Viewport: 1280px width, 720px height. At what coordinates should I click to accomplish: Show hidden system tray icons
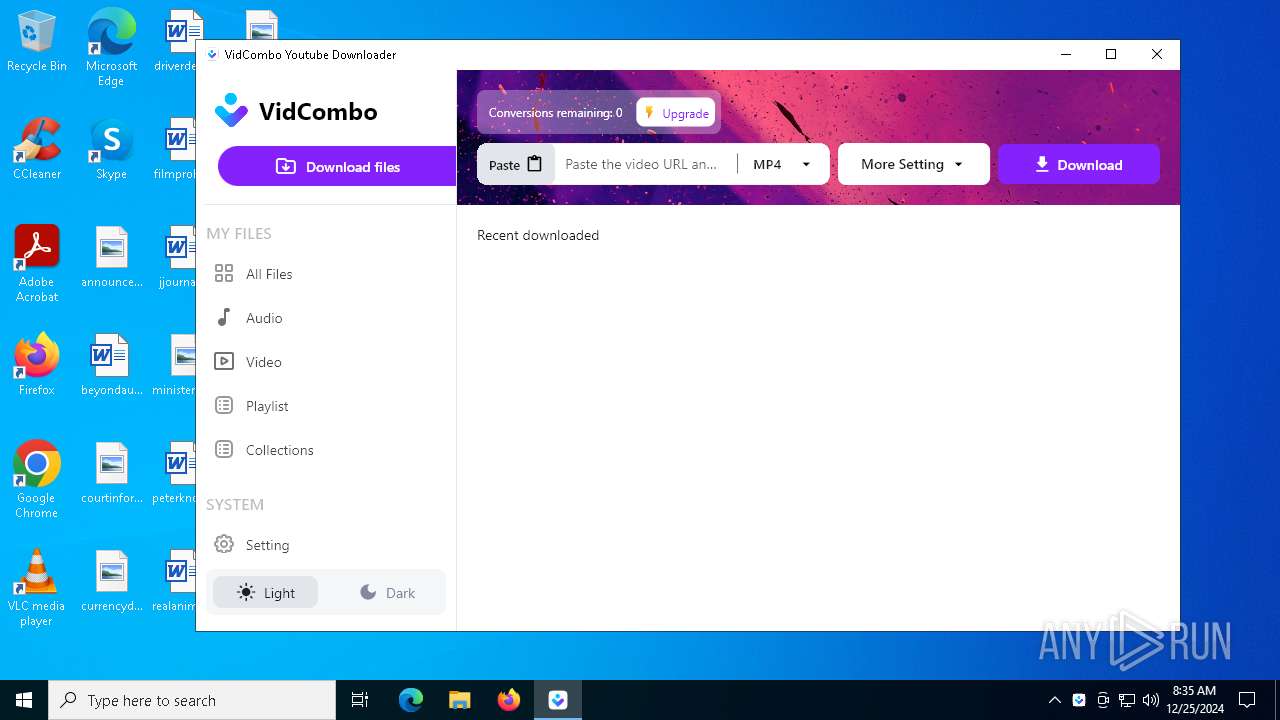coord(1055,700)
